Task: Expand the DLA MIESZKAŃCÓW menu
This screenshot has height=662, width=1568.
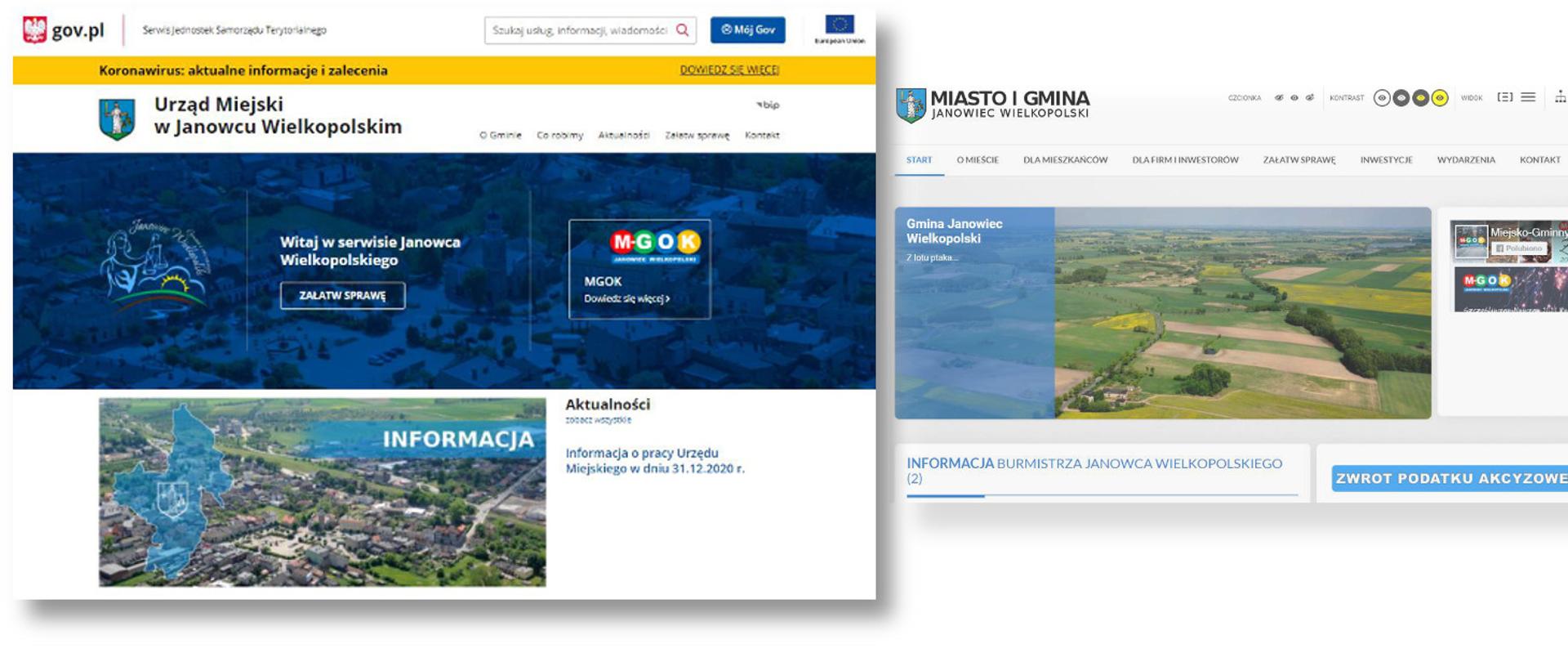Action: [x=1065, y=160]
